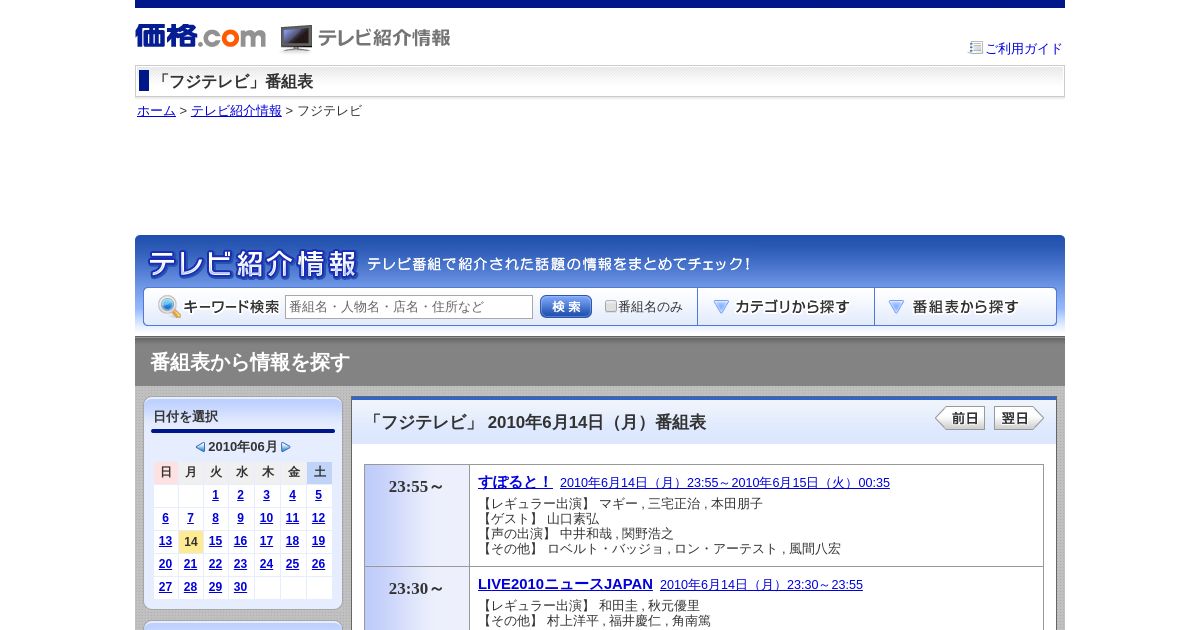Click the レギュラー出演 和田圭, 秋元優里 line

(x=589, y=606)
